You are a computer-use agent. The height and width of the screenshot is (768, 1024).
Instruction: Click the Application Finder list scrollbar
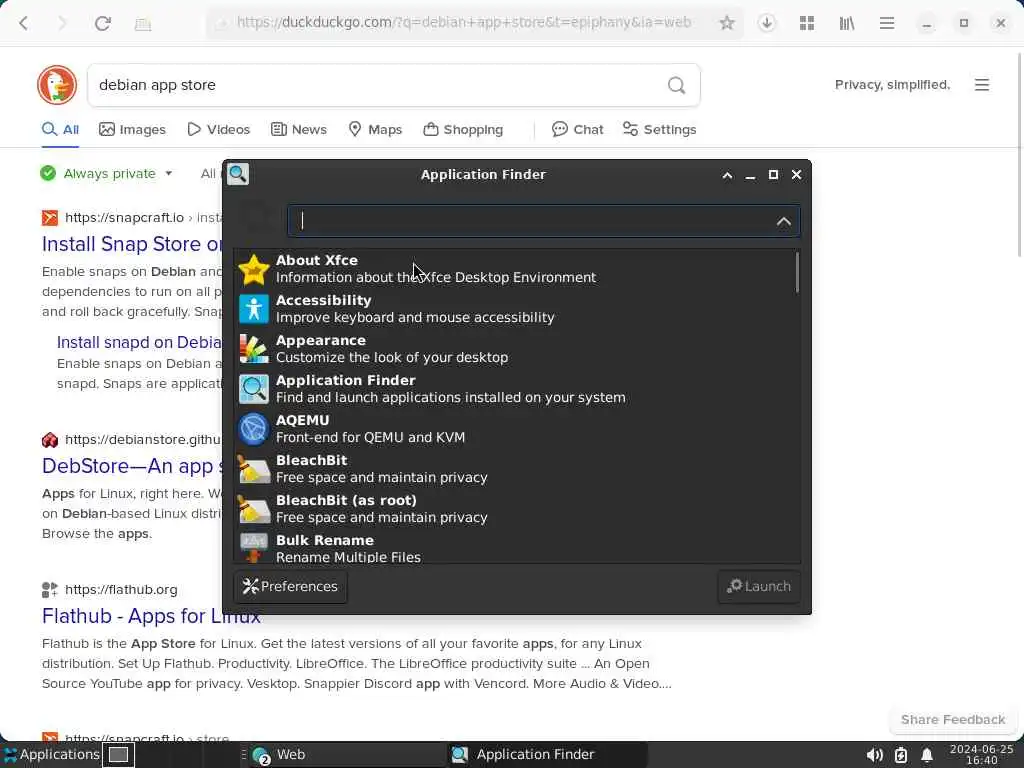click(797, 272)
